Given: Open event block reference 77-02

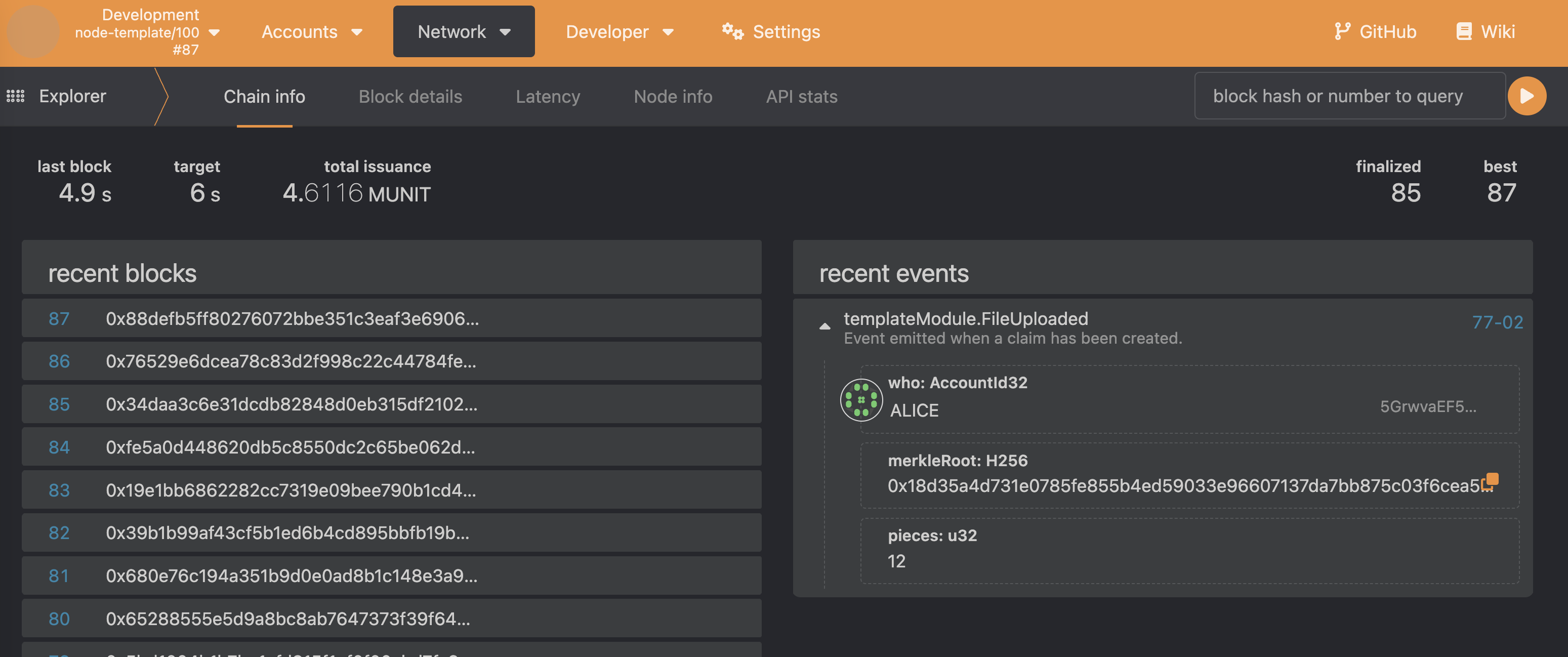Looking at the screenshot, I should point(1497,322).
